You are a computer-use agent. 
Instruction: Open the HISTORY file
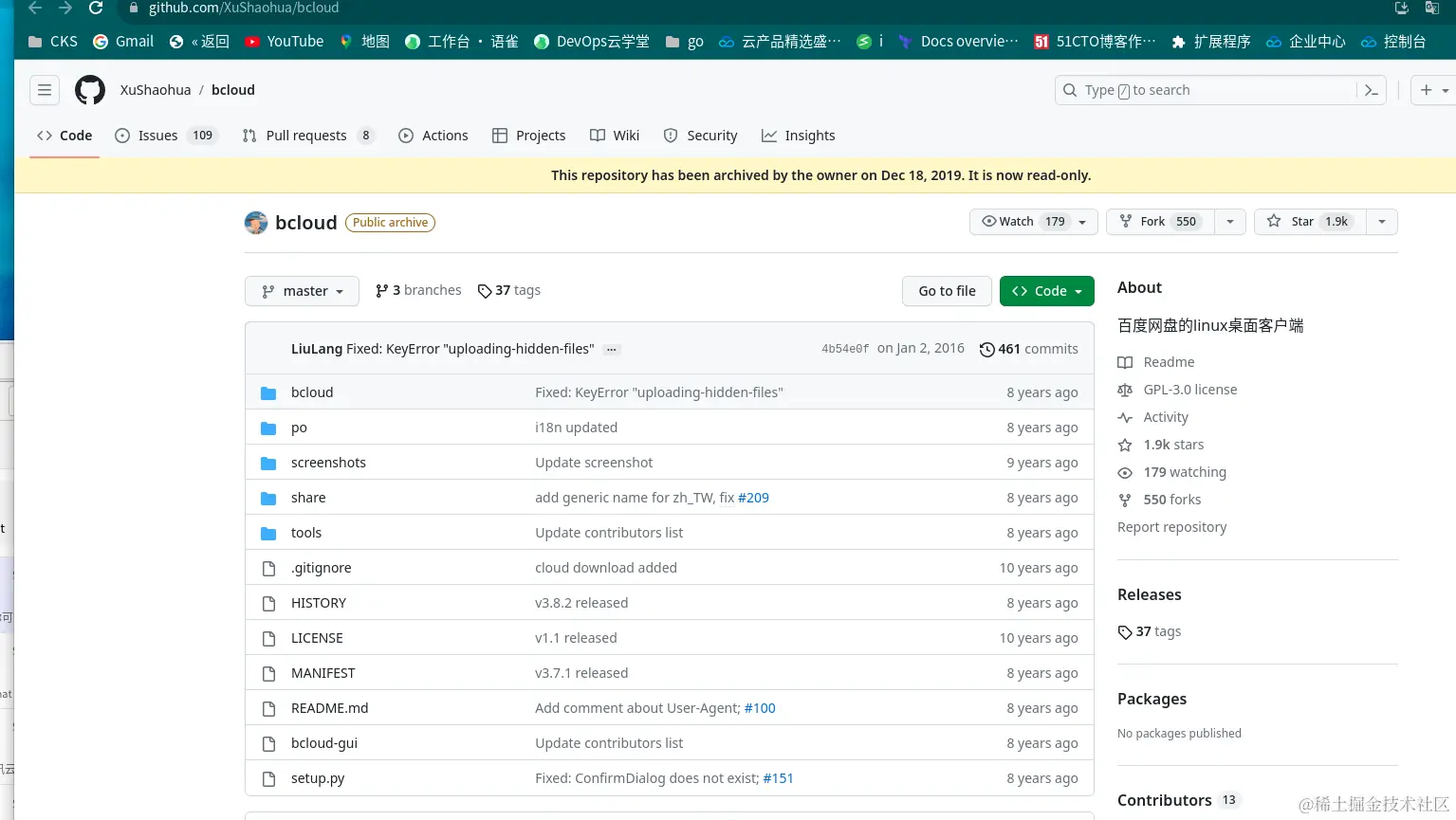coord(319,603)
